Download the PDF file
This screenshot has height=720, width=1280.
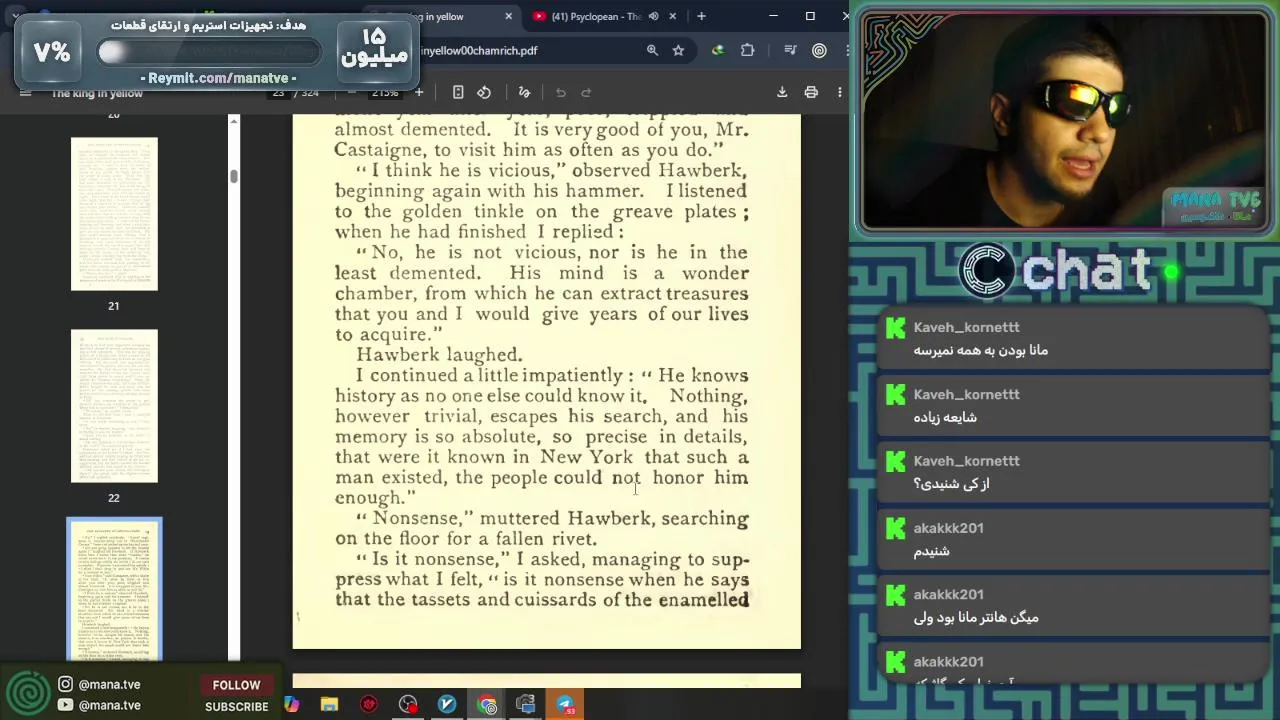[x=782, y=92]
